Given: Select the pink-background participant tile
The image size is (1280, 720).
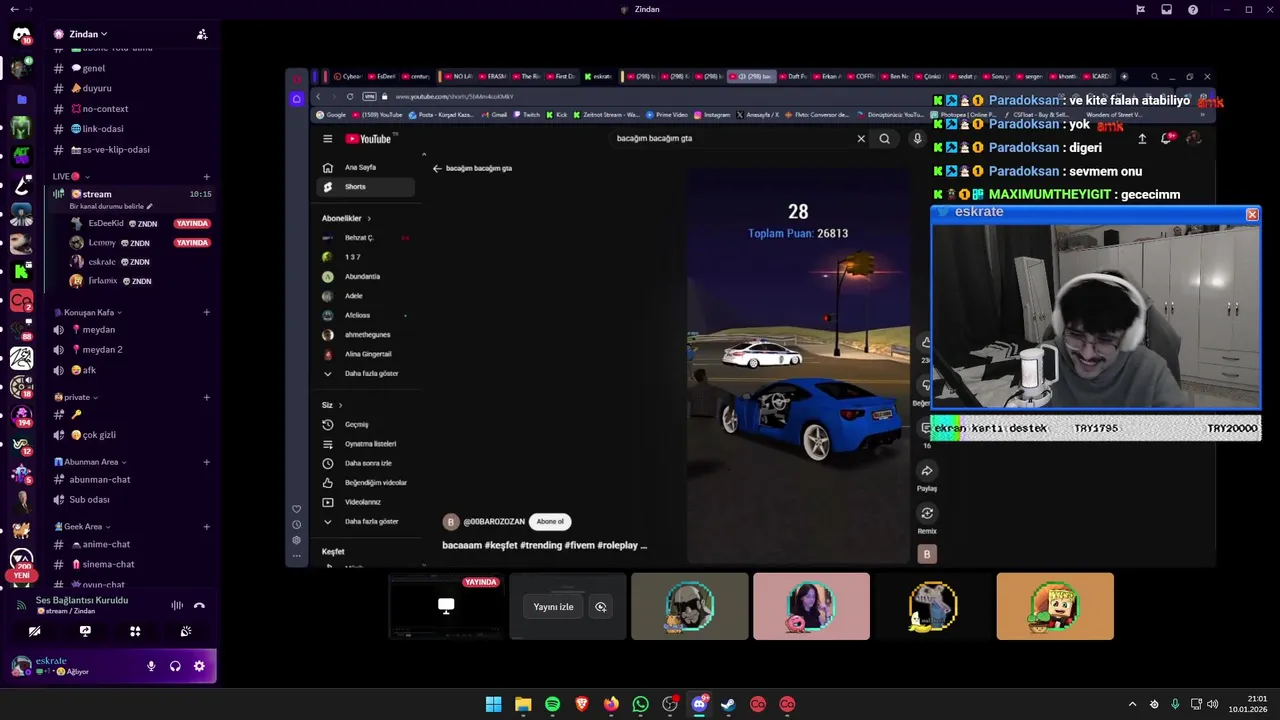Looking at the screenshot, I should pos(811,606).
